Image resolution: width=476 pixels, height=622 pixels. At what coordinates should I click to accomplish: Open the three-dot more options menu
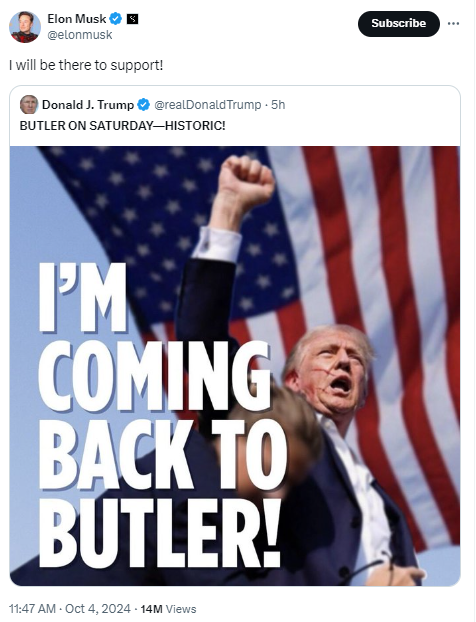(x=453, y=24)
